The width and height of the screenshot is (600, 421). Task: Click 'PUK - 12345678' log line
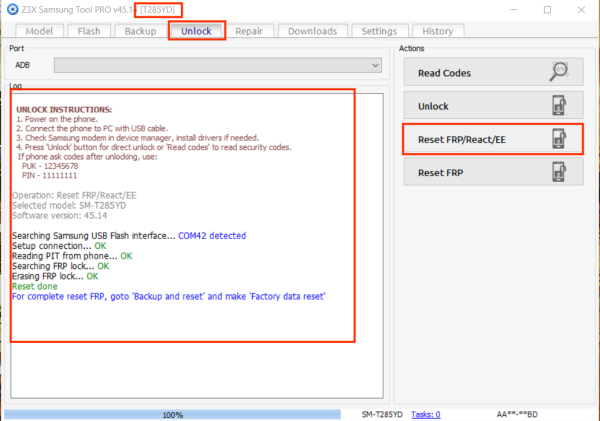pos(50,166)
